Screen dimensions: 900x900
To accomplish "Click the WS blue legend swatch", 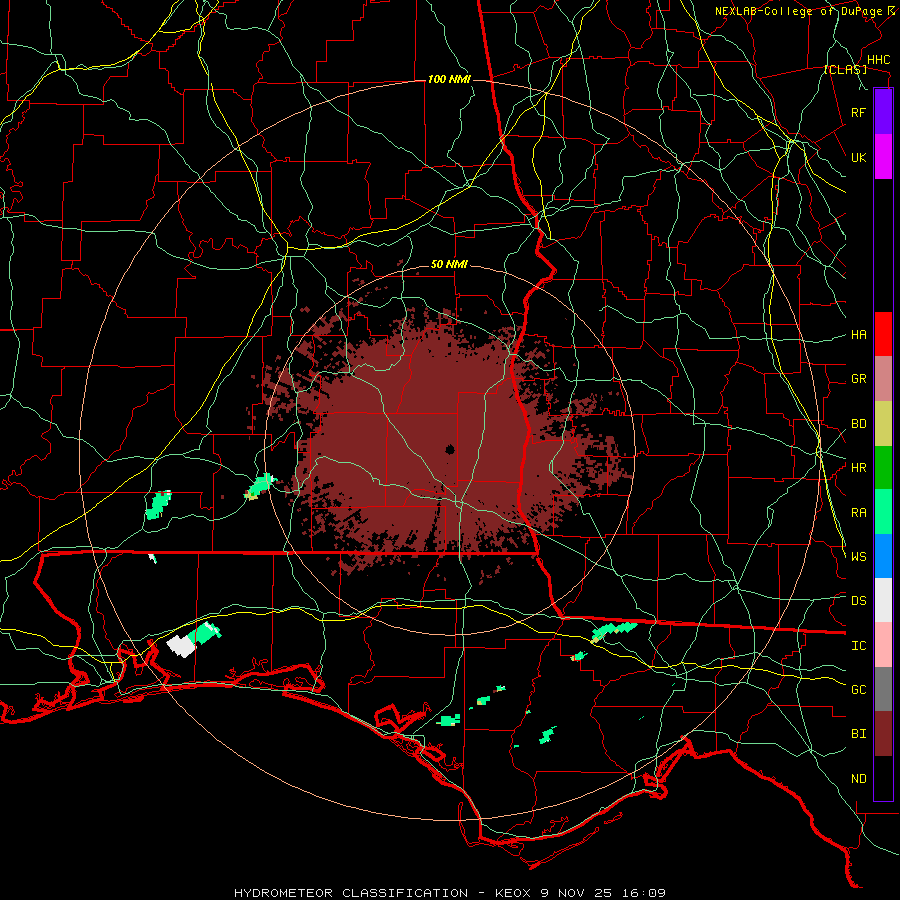I will pos(883,556).
